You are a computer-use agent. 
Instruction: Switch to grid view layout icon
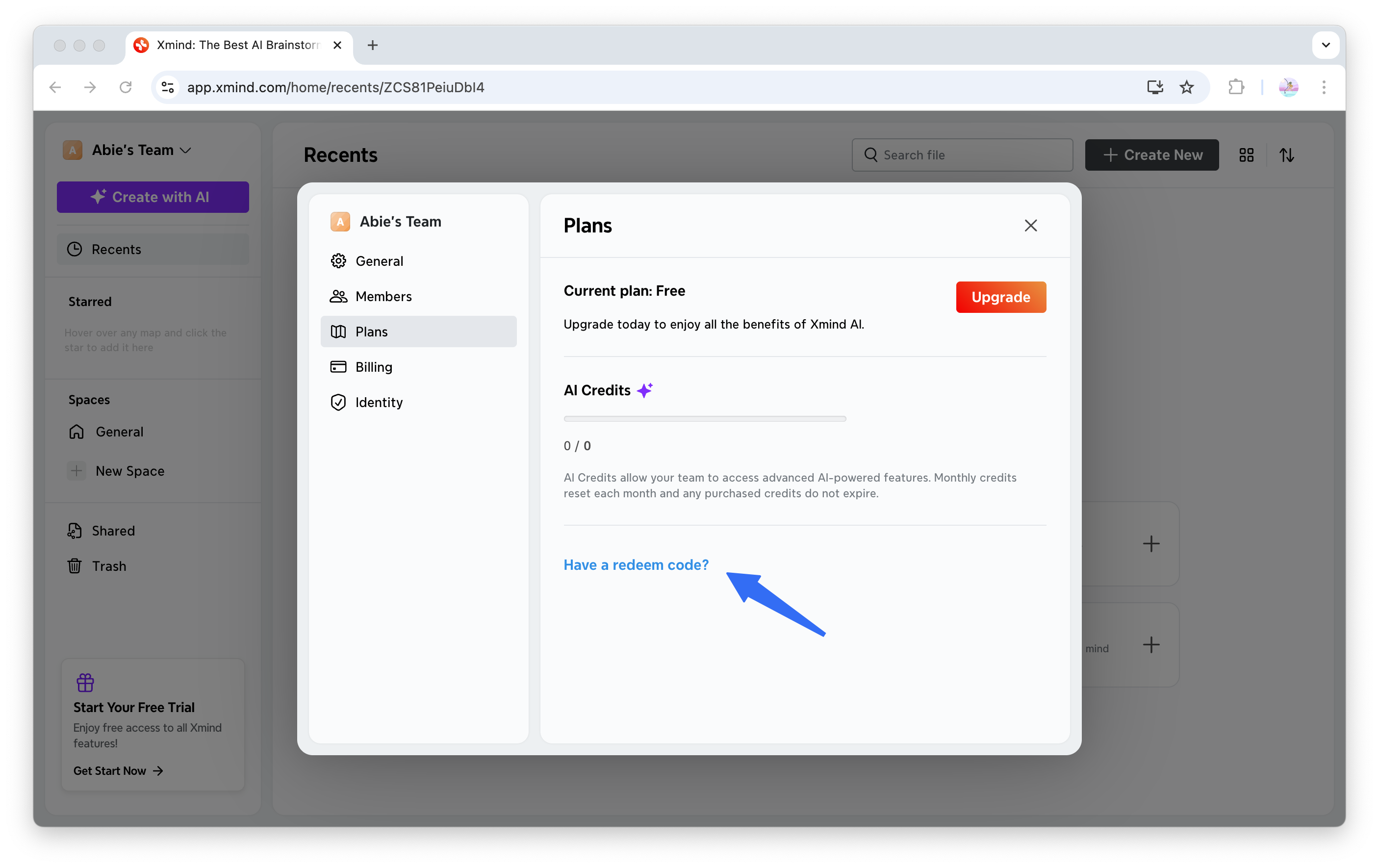(x=1246, y=154)
